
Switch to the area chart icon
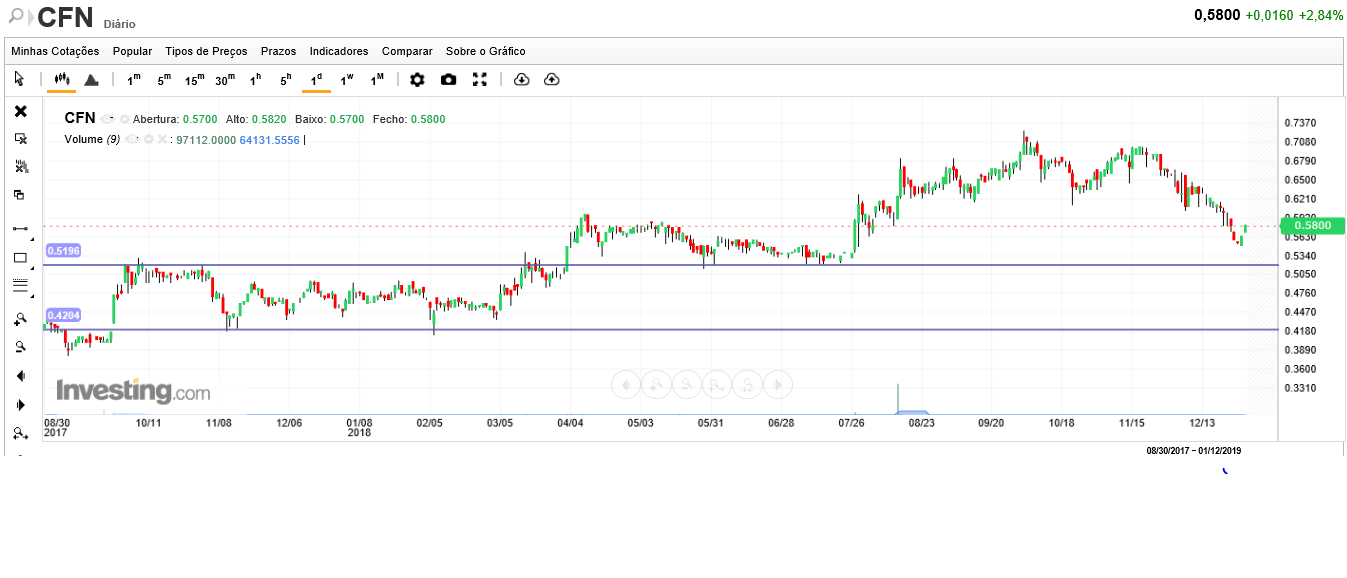[91, 79]
